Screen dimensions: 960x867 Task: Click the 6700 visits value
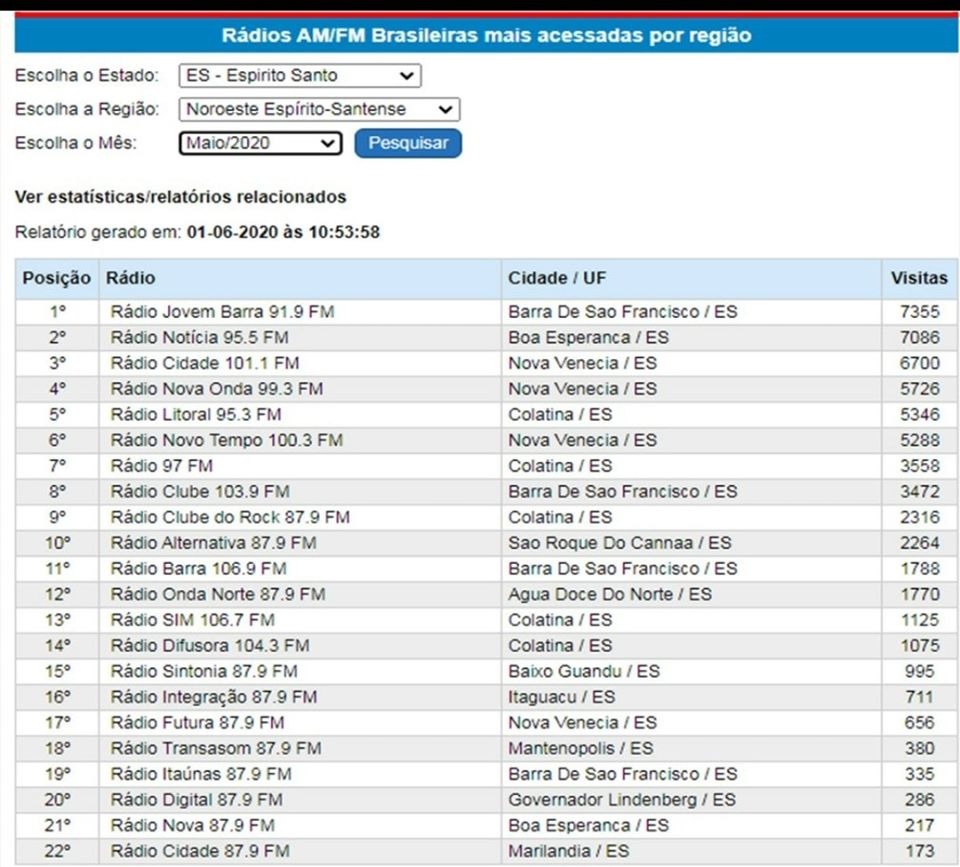(x=920, y=363)
